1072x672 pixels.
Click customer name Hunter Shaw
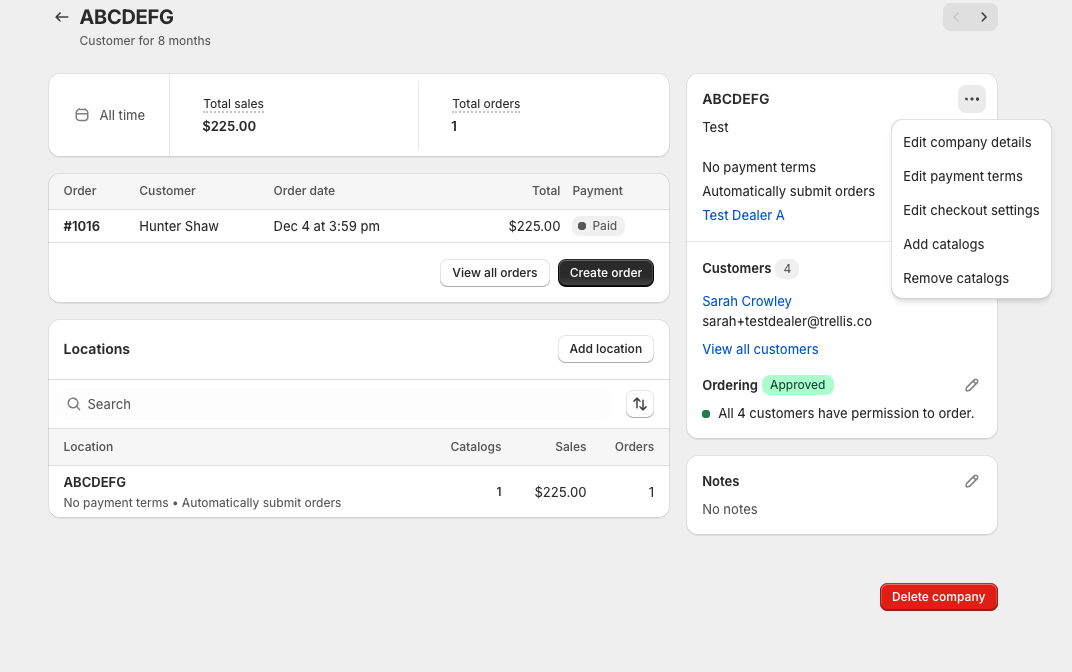pyautogui.click(x=179, y=226)
